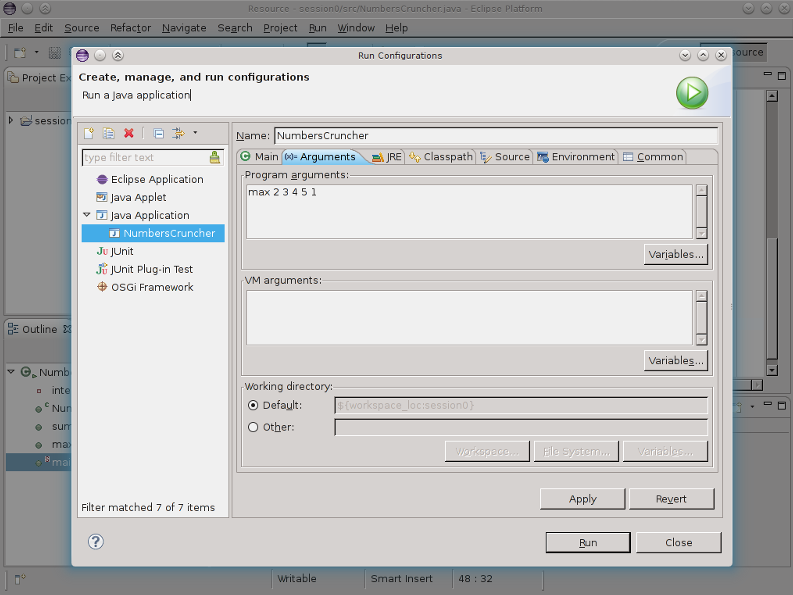The height and width of the screenshot is (595, 793).
Task: Click into the Name text field
Action: pos(495,135)
